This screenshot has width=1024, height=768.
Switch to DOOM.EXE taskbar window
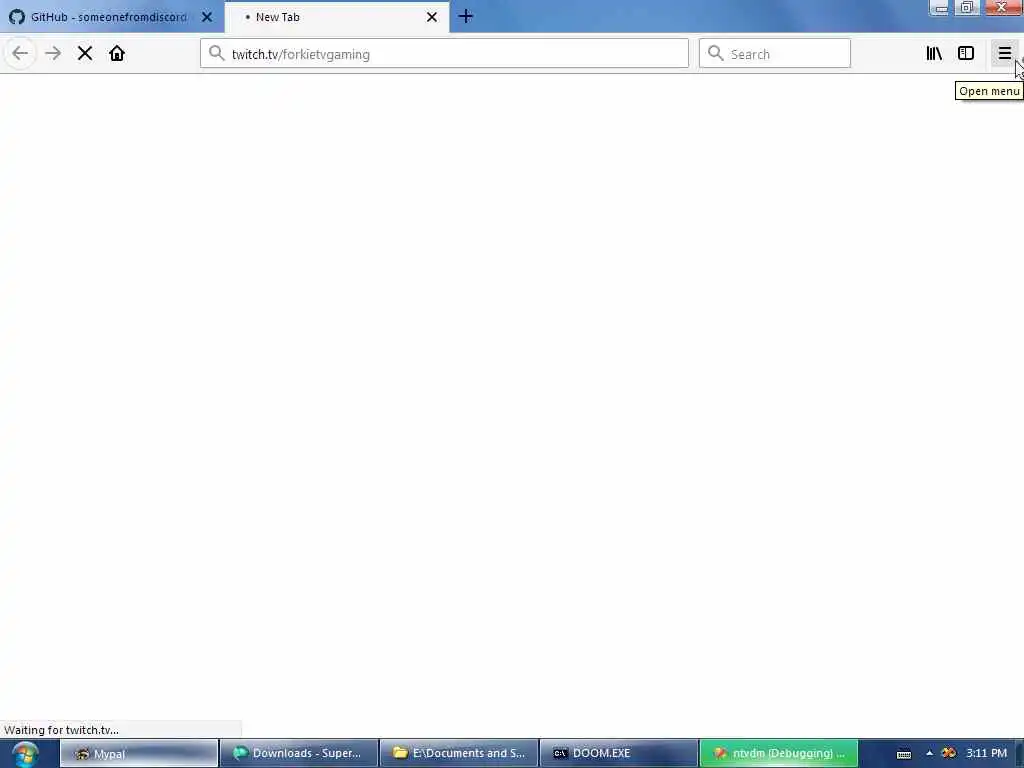[619, 754]
